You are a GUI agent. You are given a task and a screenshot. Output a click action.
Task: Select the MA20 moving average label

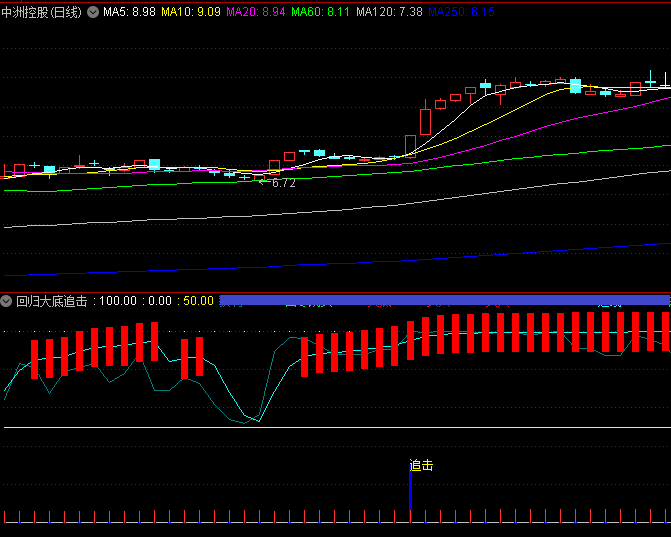(256, 12)
